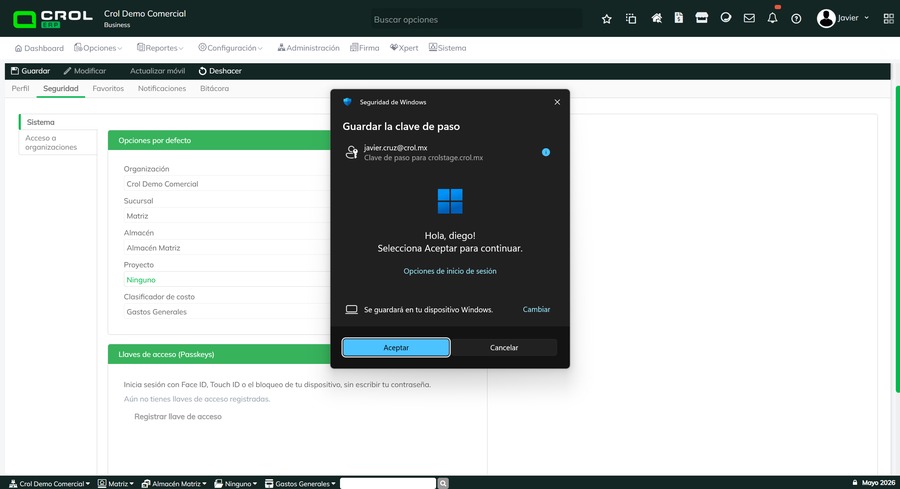Switch to the Perfil tab
The image size is (900, 489).
pos(20,88)
